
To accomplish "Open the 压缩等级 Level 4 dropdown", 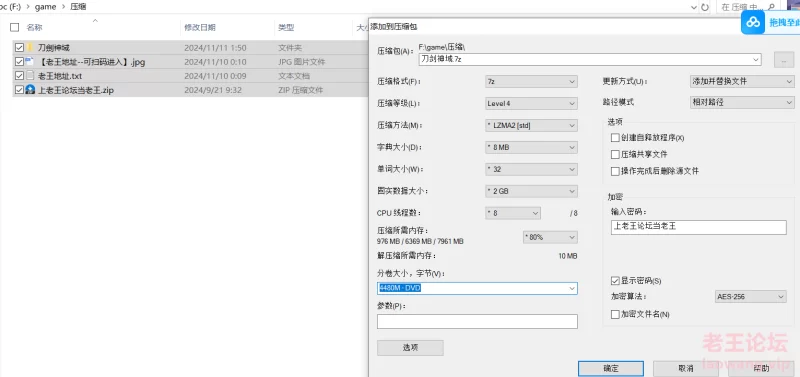I will (532, 104).
